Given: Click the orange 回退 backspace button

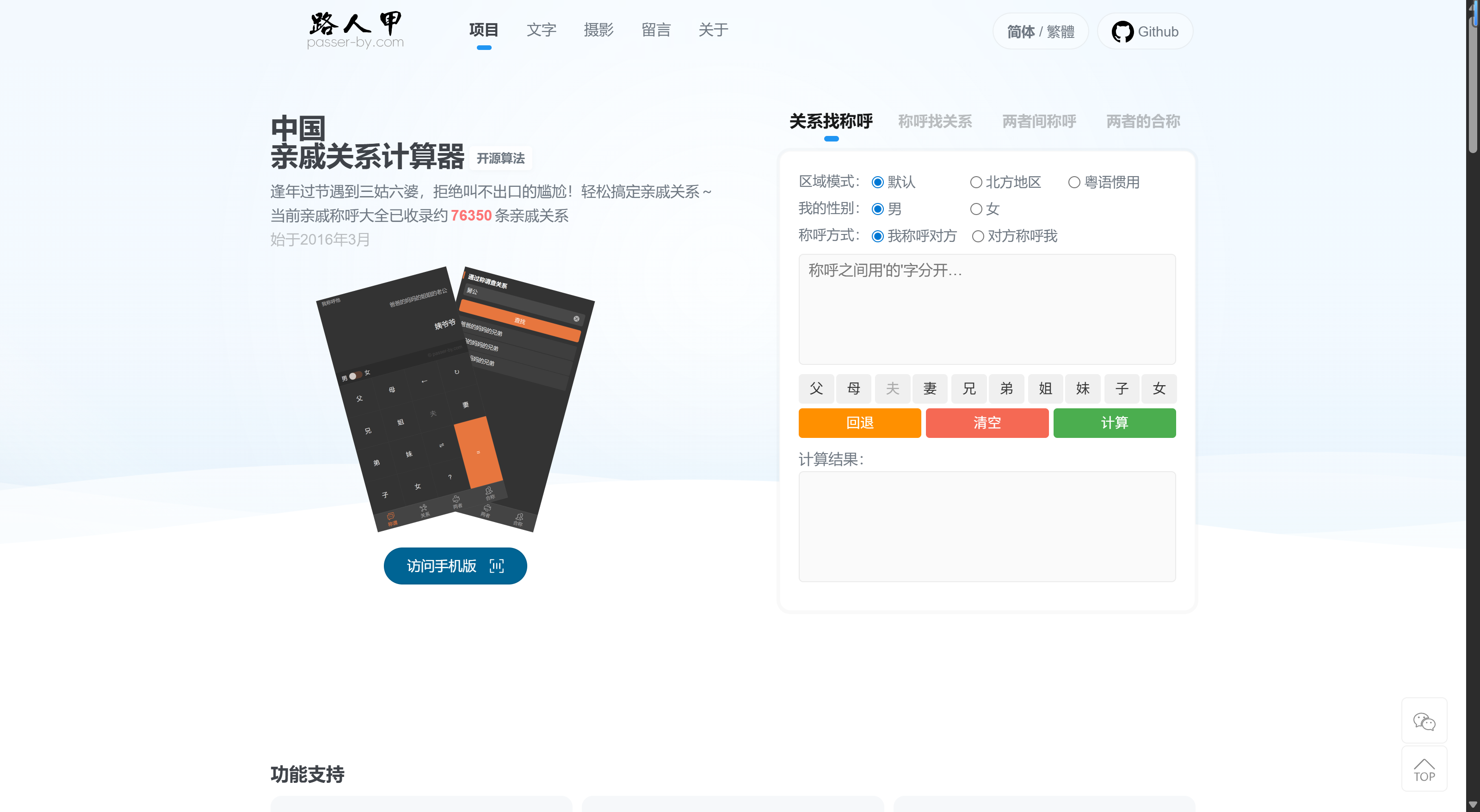Looking at the screenshot, I should tap(859, 423).
